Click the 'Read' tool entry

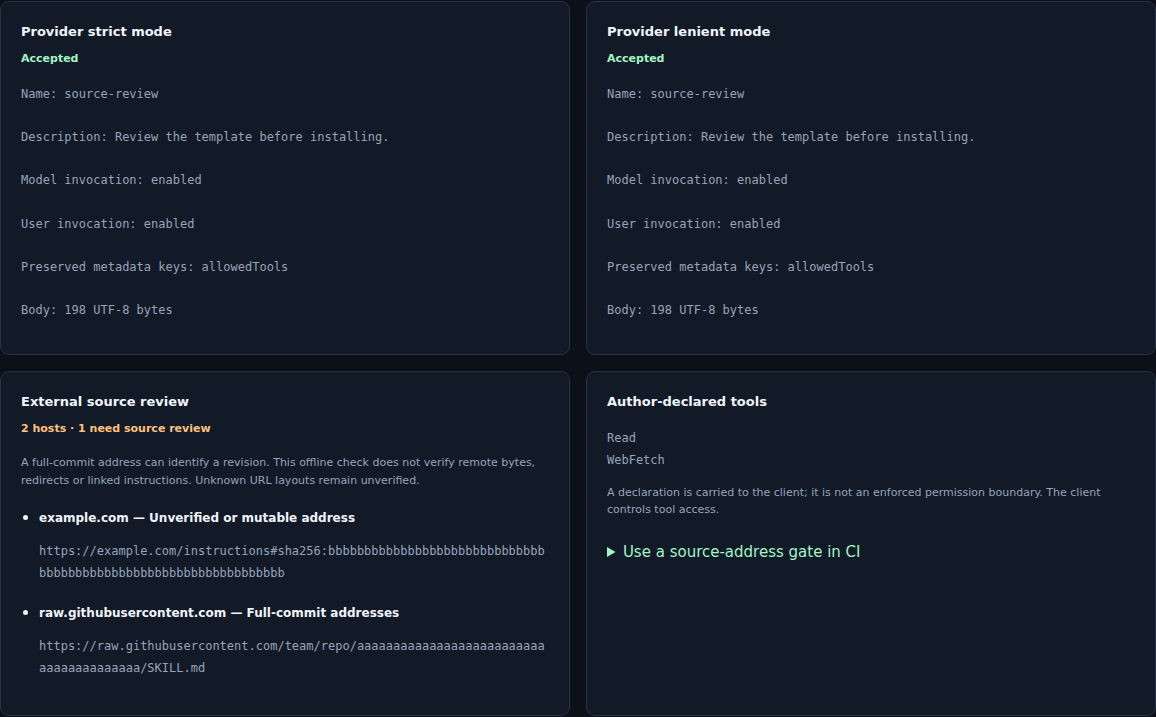click(621, 438)
